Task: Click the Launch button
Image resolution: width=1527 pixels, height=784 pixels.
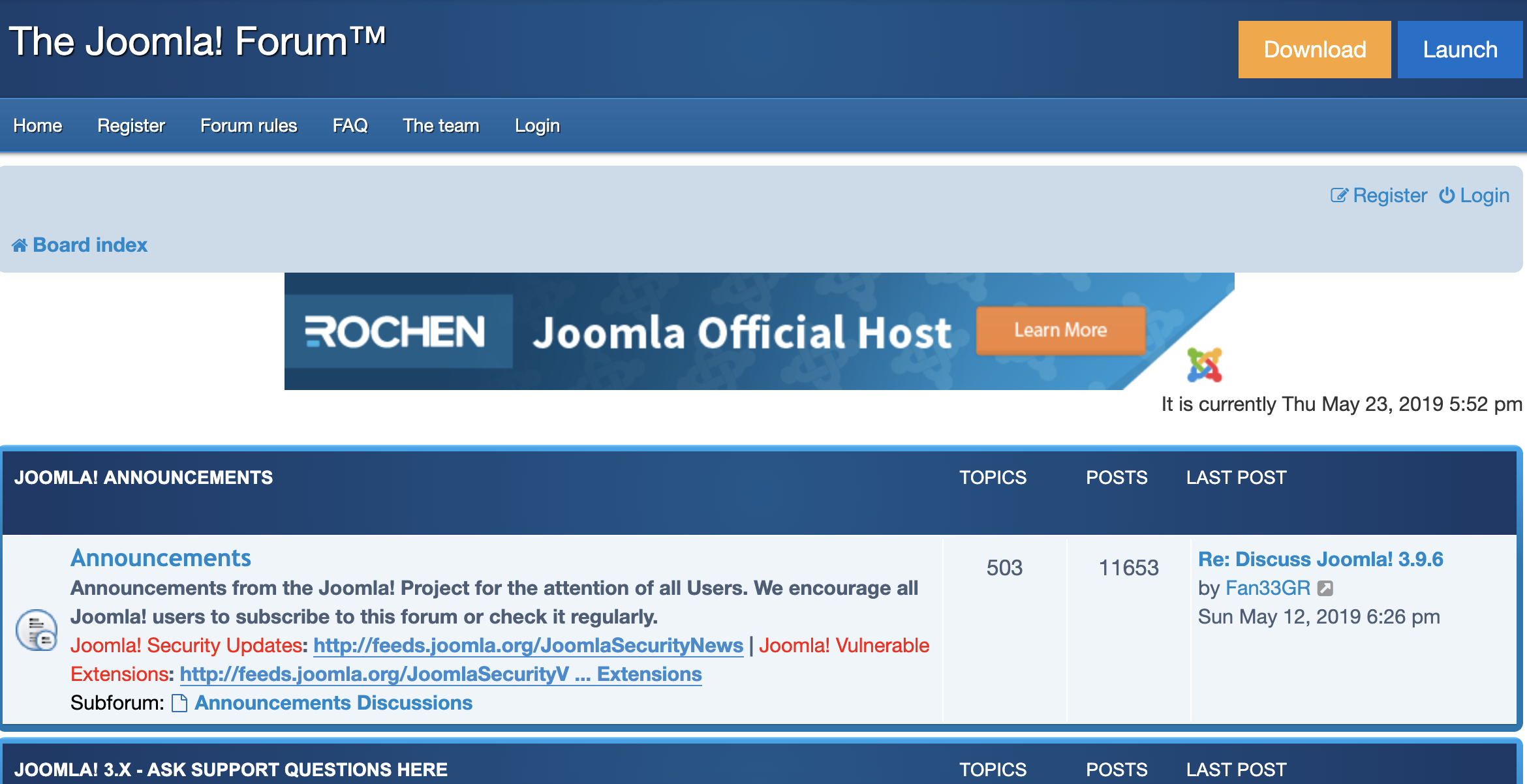Action: 1460,50
